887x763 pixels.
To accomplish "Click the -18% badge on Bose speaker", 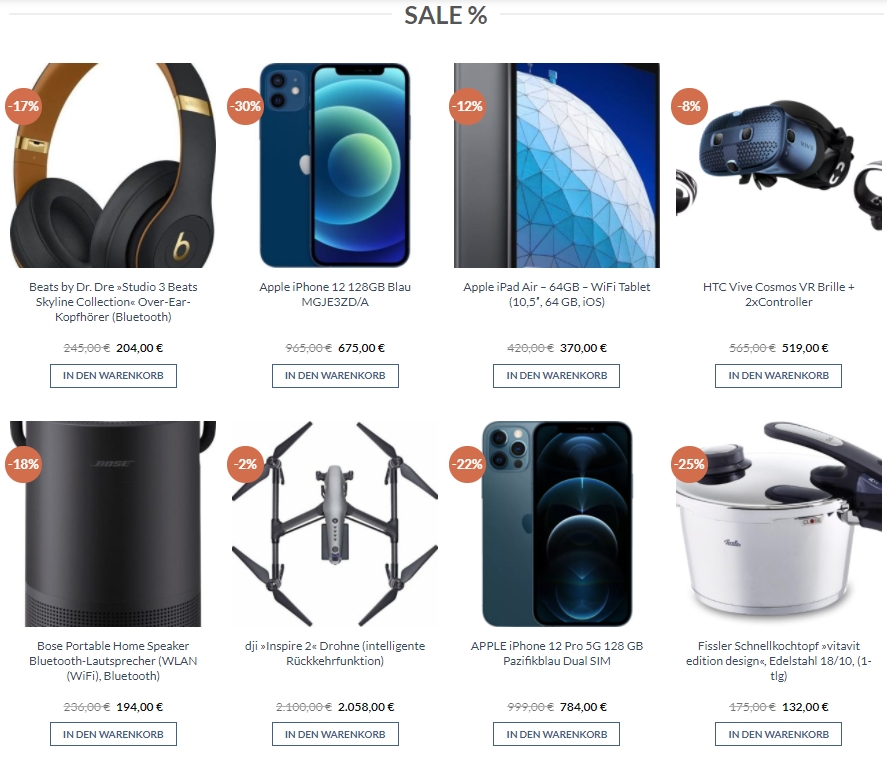I will pyautogui.click(x=23, y=464).
